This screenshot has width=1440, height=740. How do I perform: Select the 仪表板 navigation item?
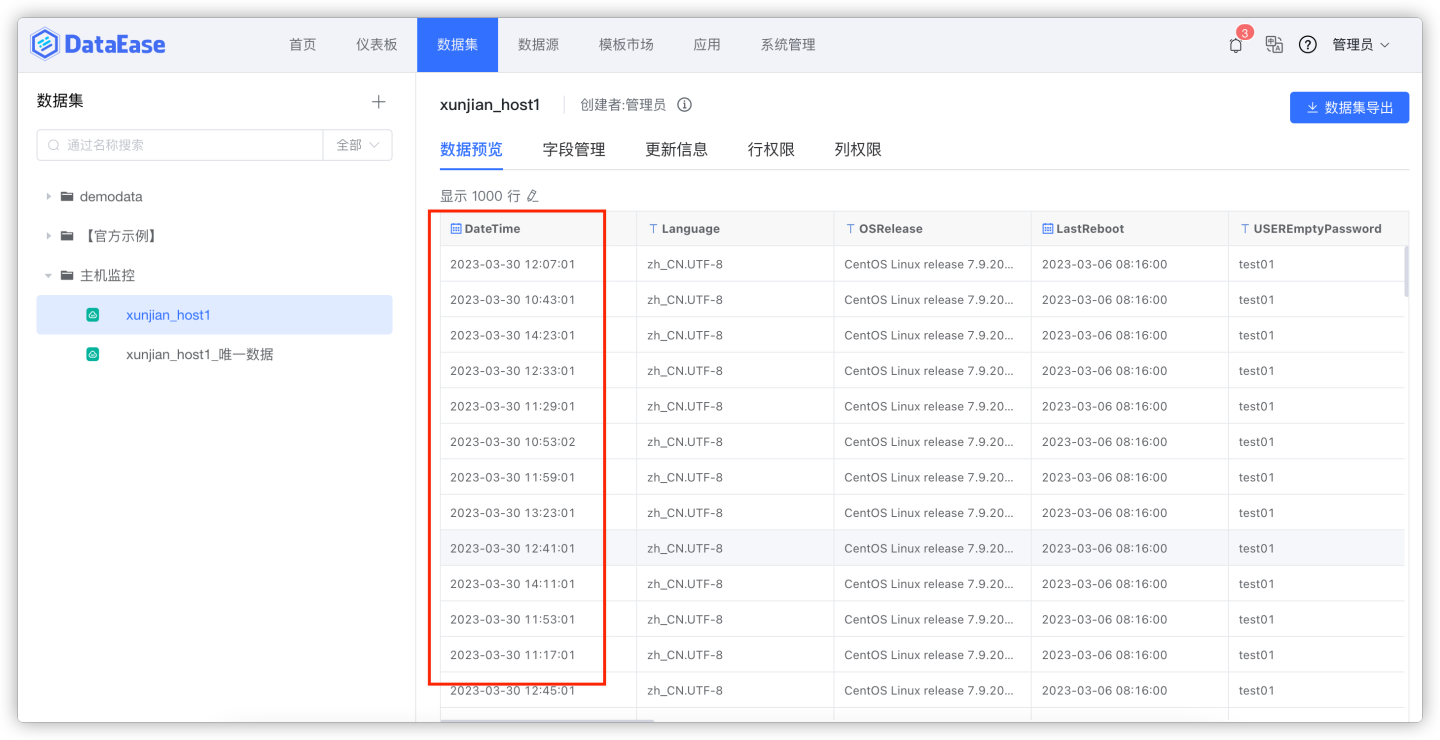pos(374,44)
